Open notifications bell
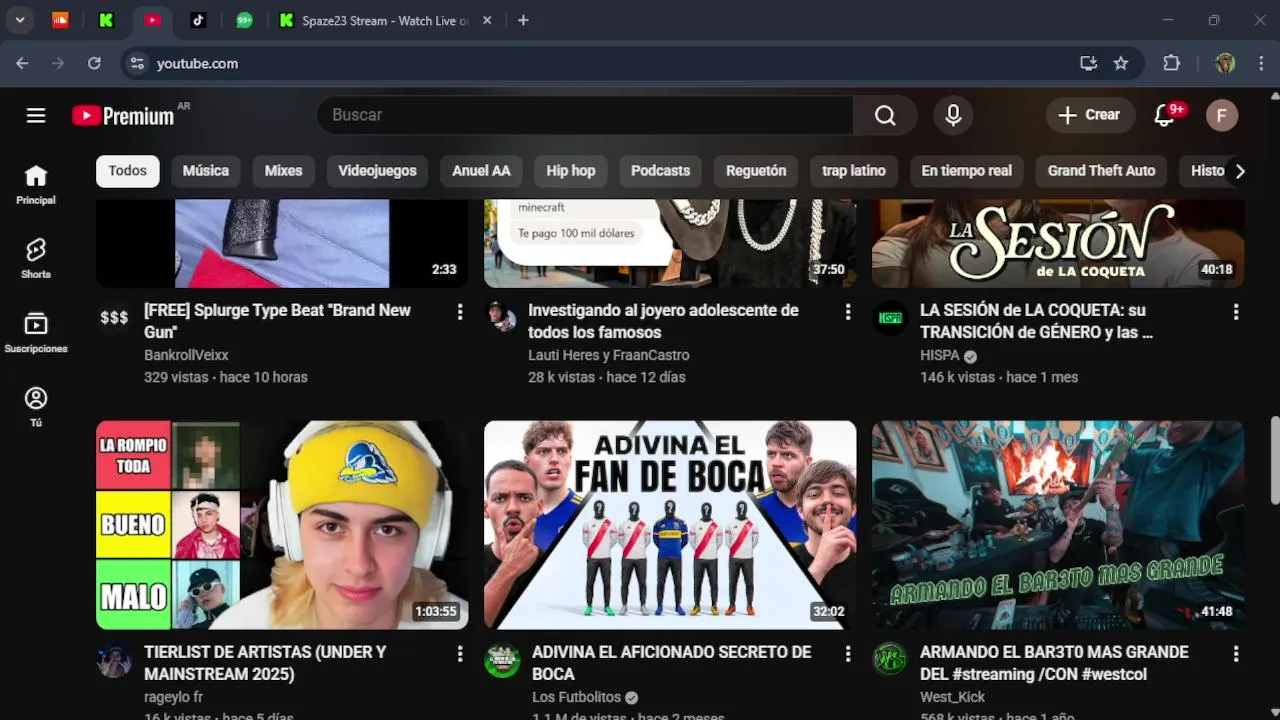 tap(1165, 115)
